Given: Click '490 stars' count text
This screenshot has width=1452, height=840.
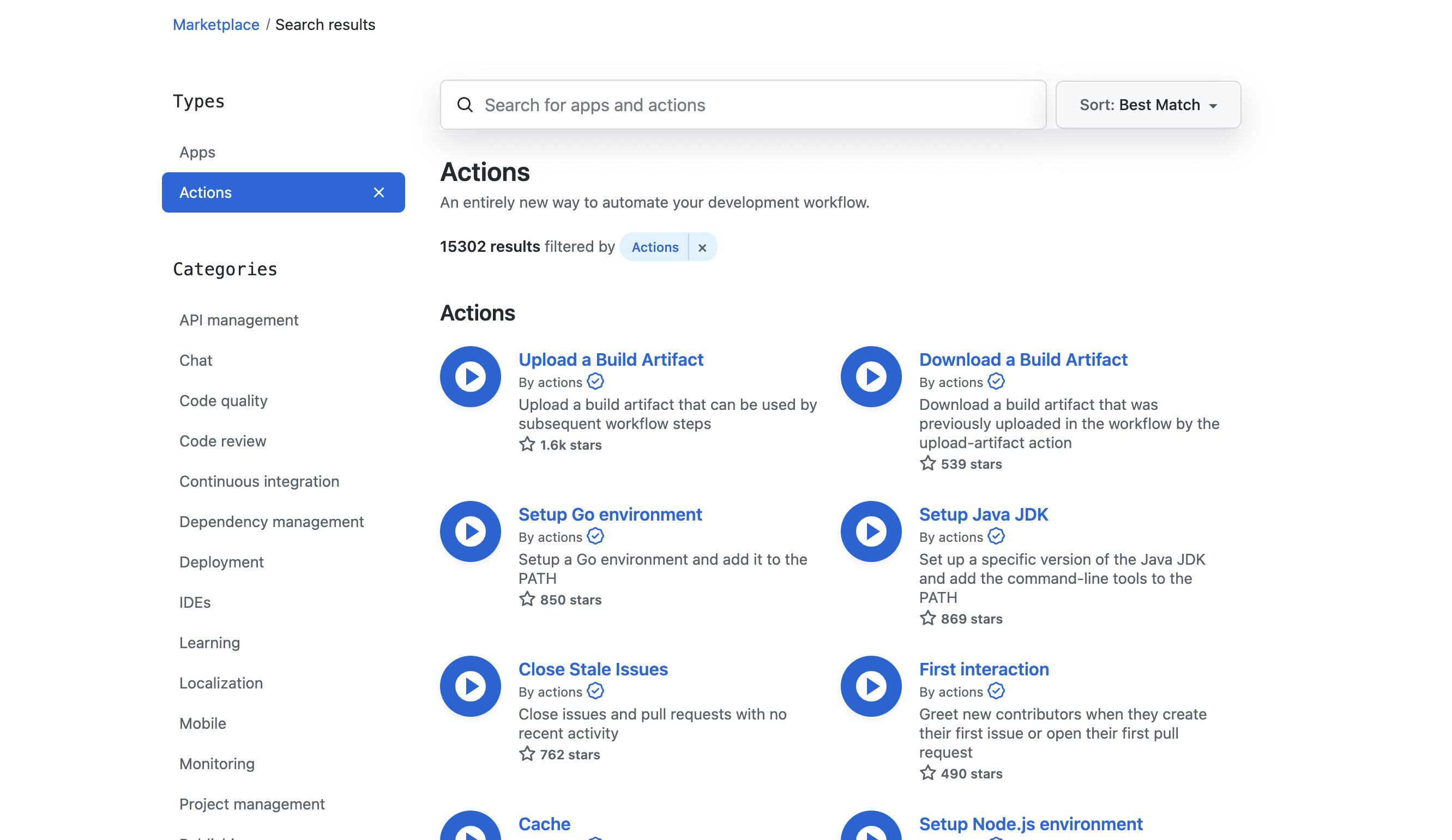Looking at the screenshot, I should coord(972,775).
